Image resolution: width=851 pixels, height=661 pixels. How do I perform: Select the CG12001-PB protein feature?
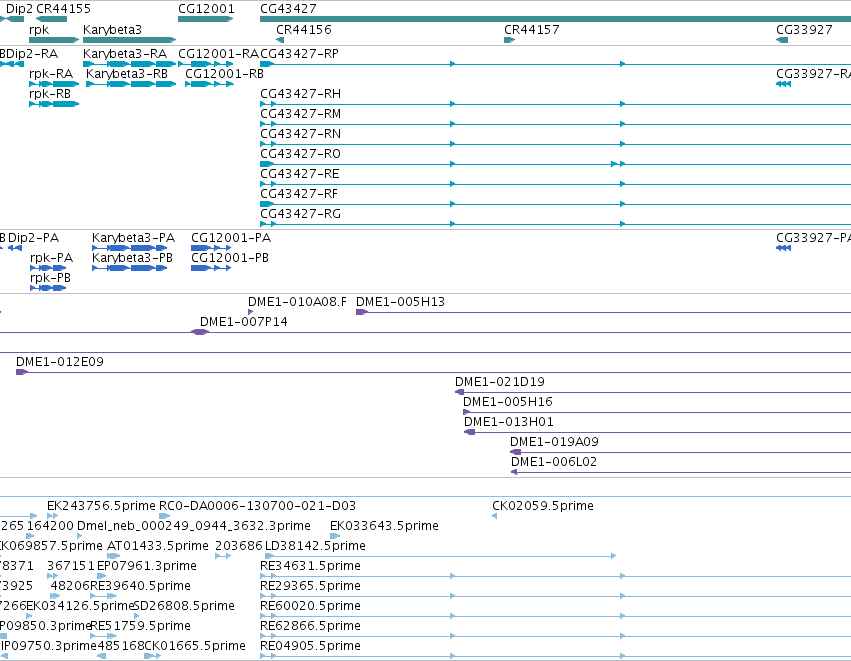coord(230,258)
